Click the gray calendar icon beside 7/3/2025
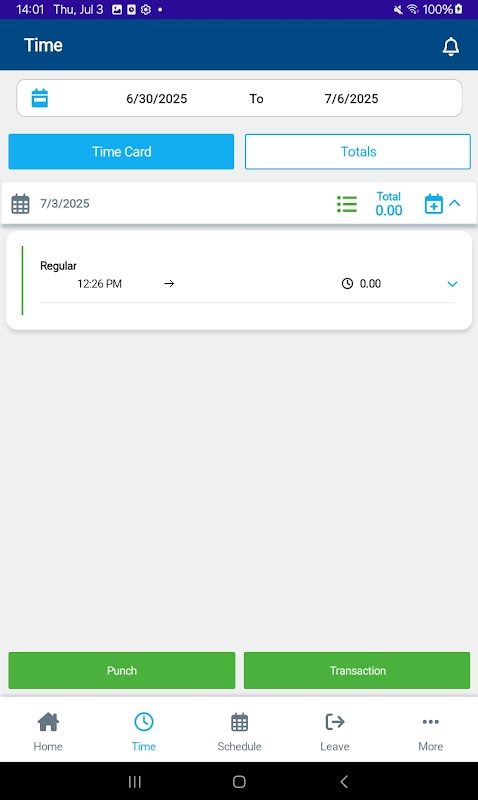Viewport: 478px width, 800px height. coord(20,204)
